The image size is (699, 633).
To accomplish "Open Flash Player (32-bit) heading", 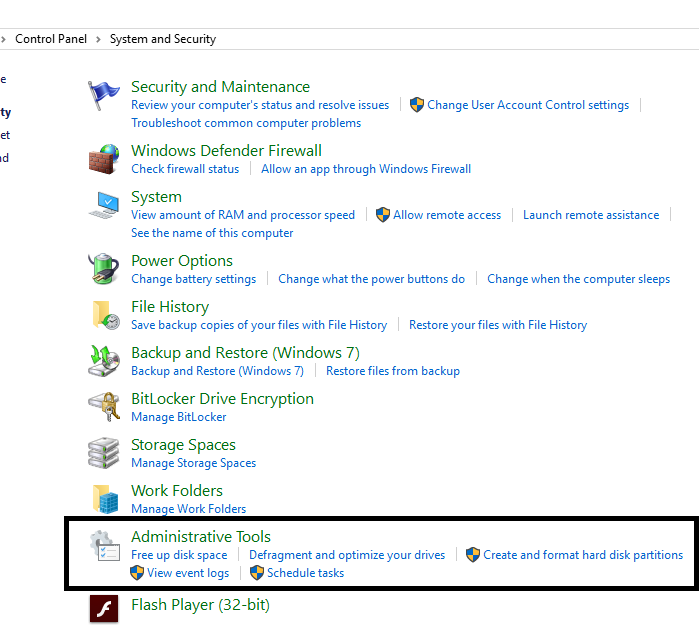I will (x=201, y=605).
